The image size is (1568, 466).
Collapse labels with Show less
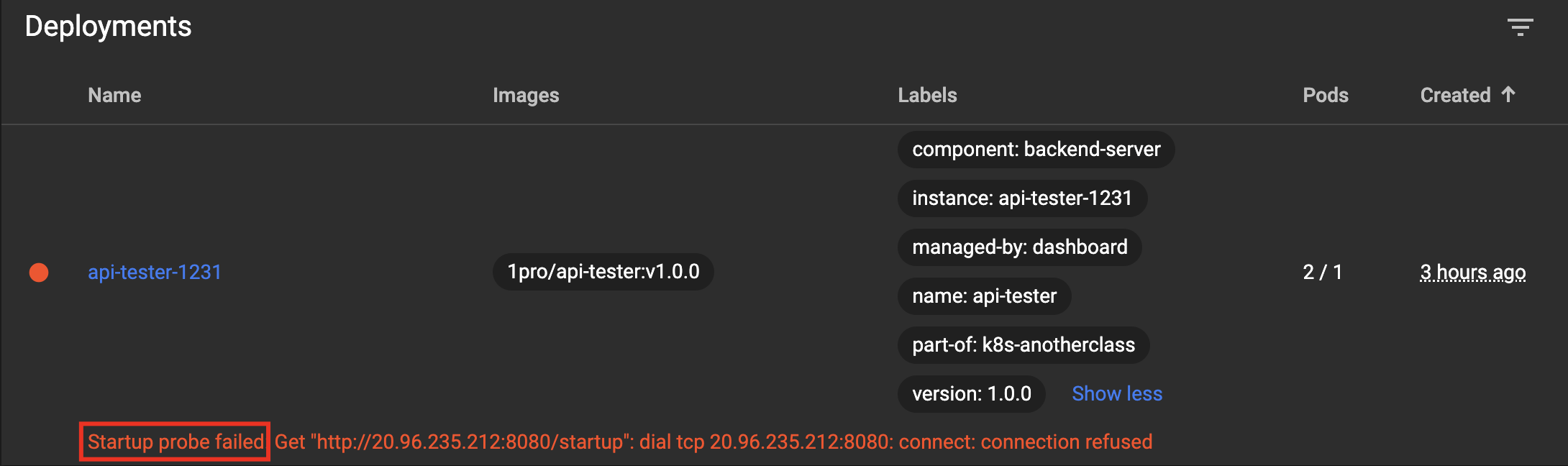pyautogui.click(x=1116, y=393)
